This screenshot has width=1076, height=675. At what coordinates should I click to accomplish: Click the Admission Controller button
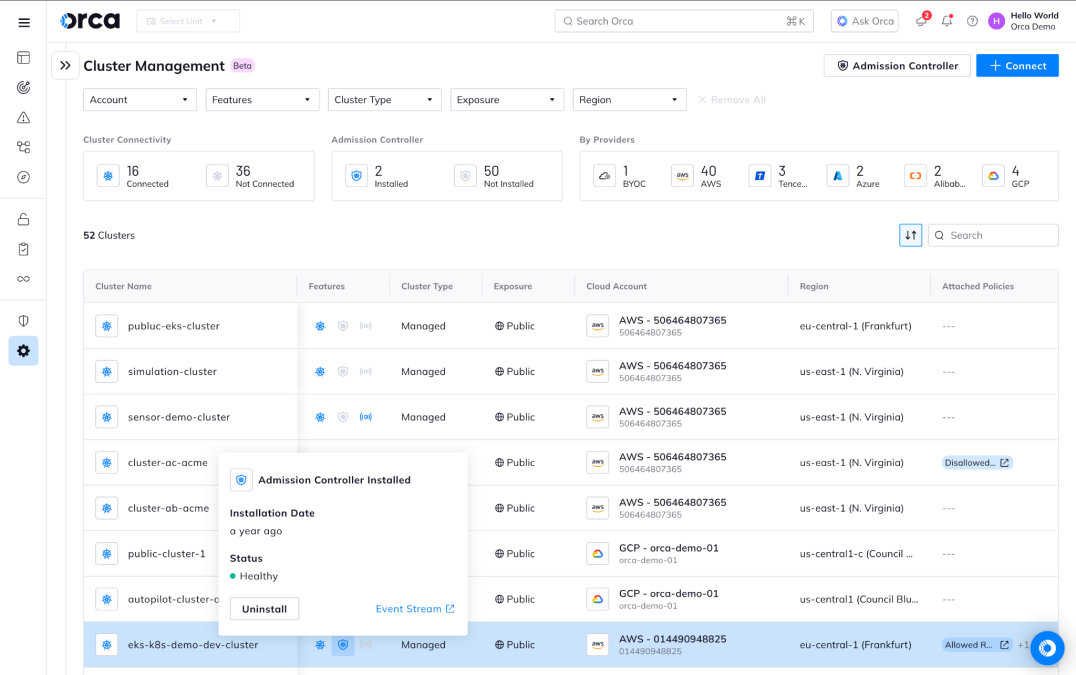[897, 66]
